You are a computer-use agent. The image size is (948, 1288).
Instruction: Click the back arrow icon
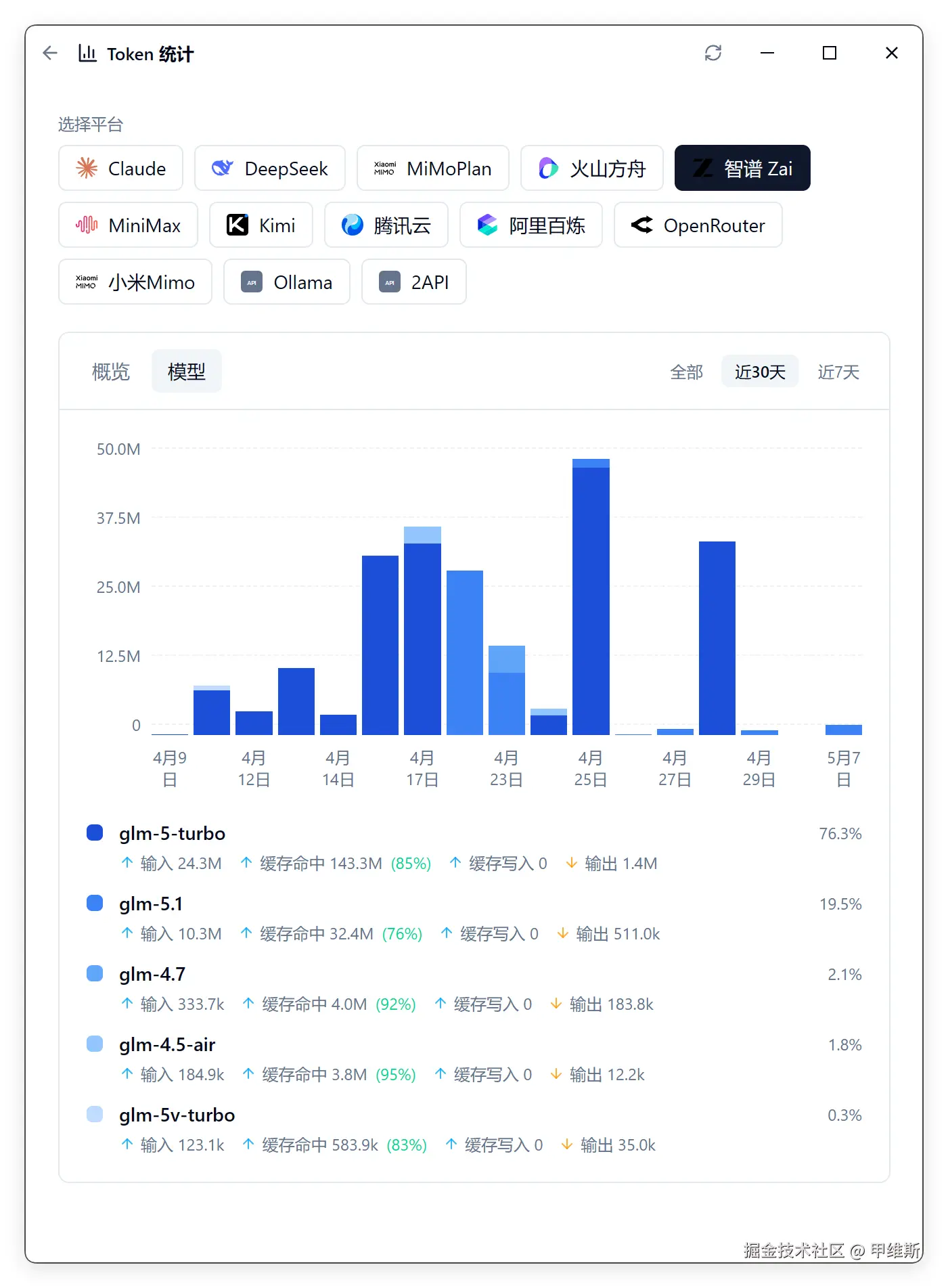tap(50, 53)
